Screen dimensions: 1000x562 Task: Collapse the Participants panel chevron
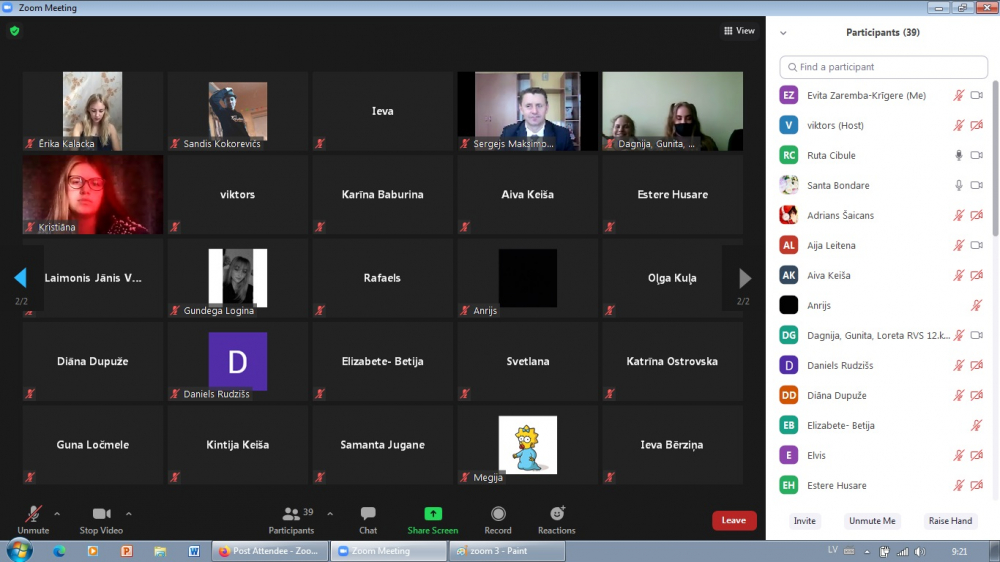(x=783, y=33)
